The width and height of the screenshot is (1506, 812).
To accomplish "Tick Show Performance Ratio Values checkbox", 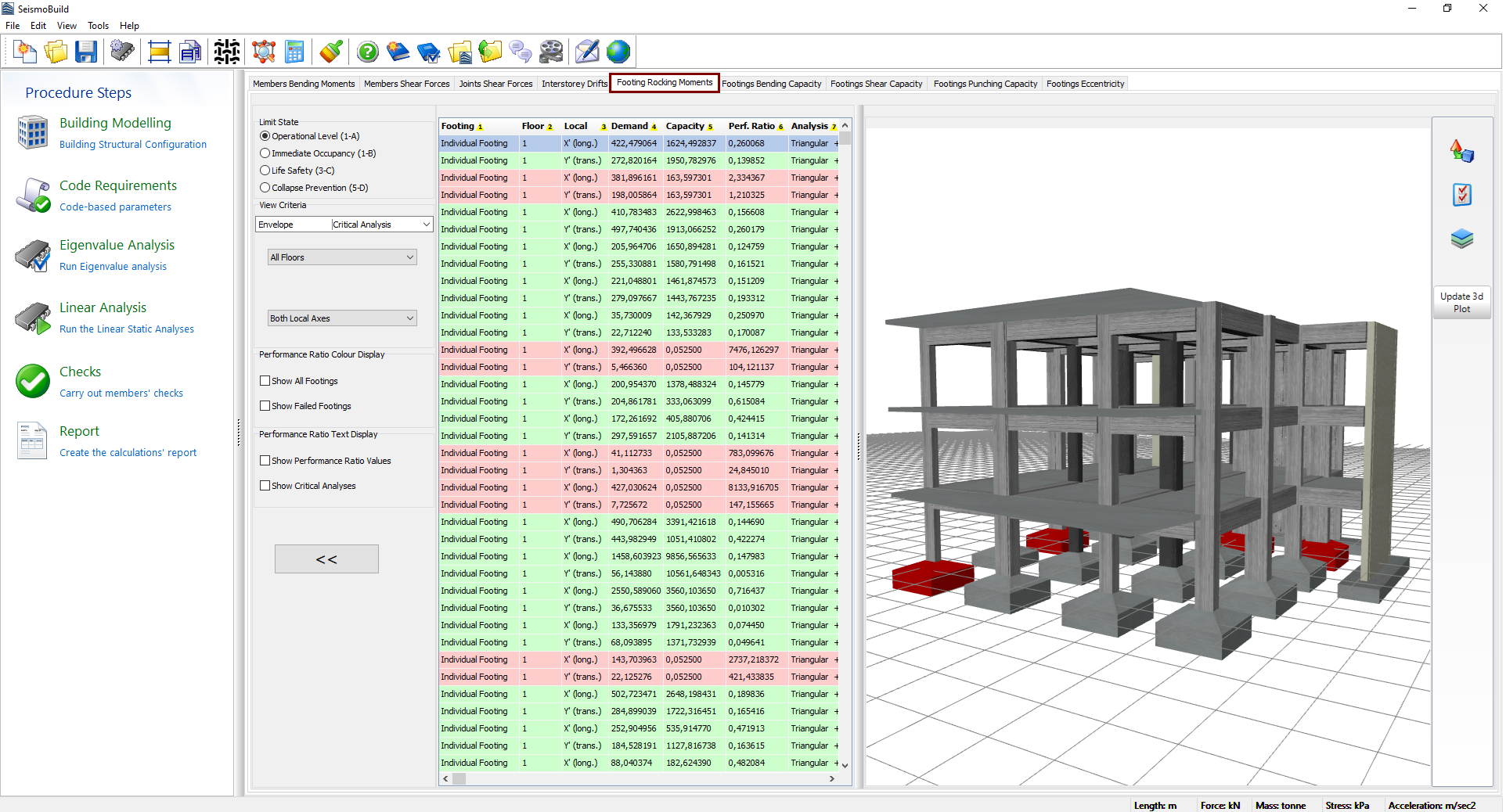I will pyautogui.click(x=265, y=461).
